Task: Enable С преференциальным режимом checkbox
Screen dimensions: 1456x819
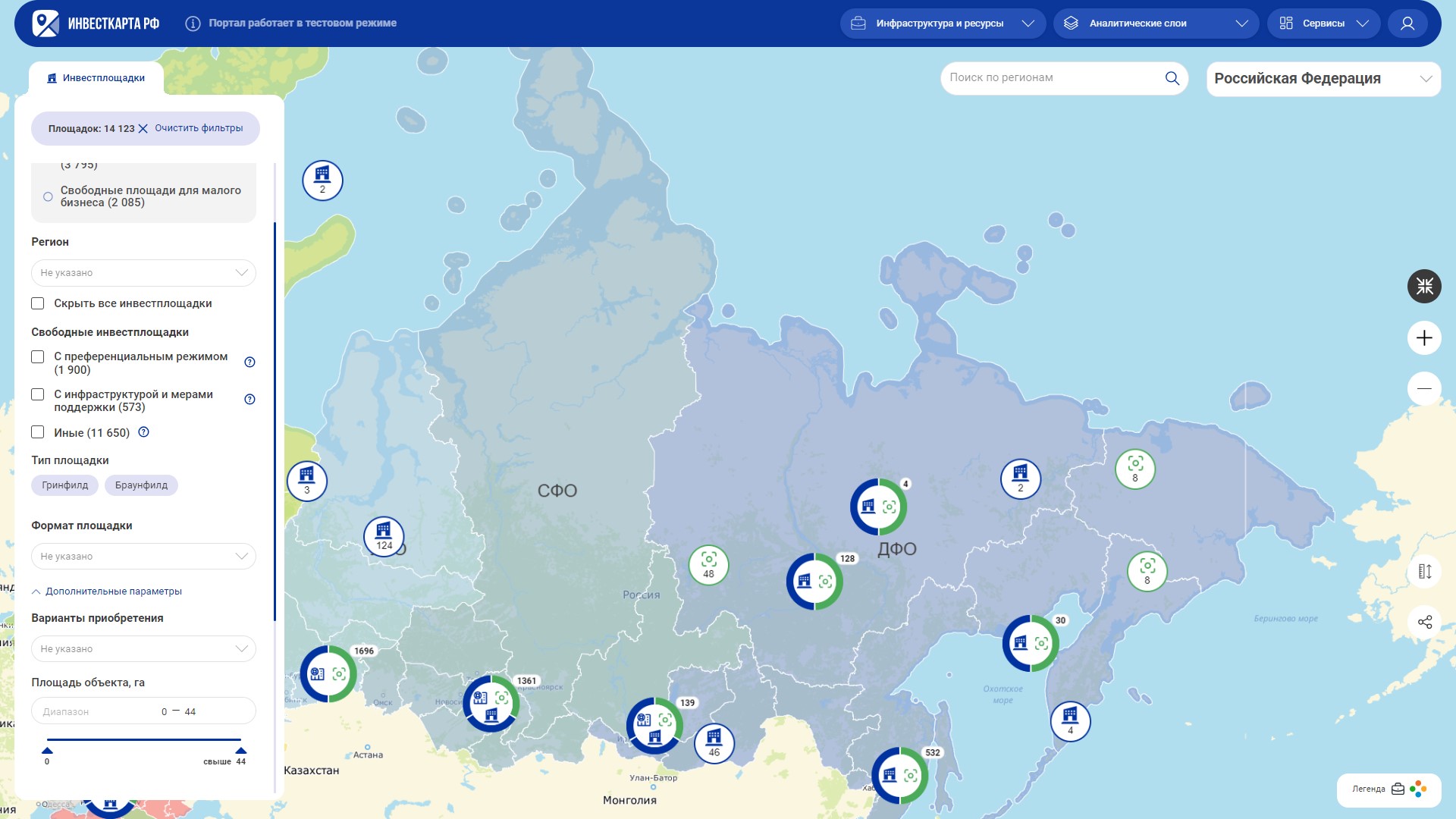Action: [x=38, y=356]
